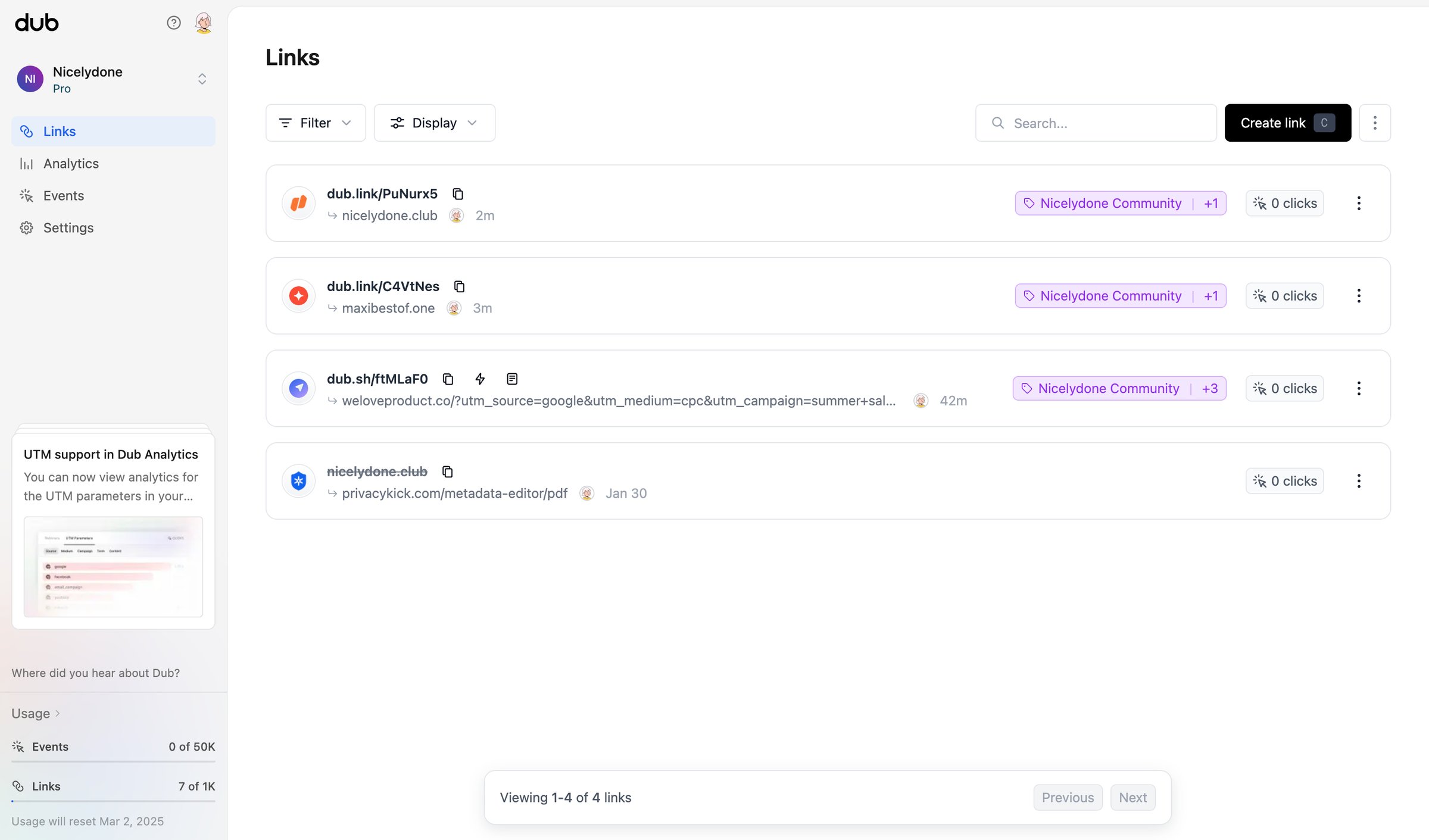Expand the Usage section
Image resolution: width=1429 pixels, height=840 pixels.
(x=36, y=713)
